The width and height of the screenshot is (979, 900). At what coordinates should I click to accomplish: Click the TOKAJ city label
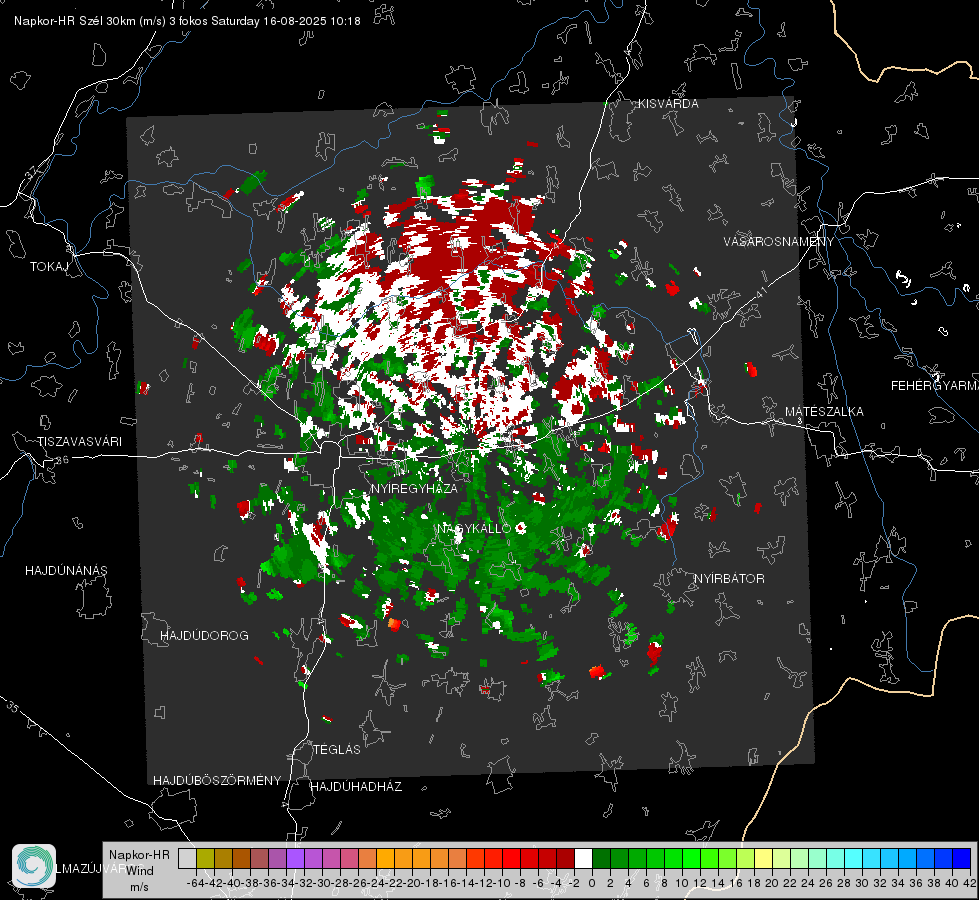tap(49, 267)
